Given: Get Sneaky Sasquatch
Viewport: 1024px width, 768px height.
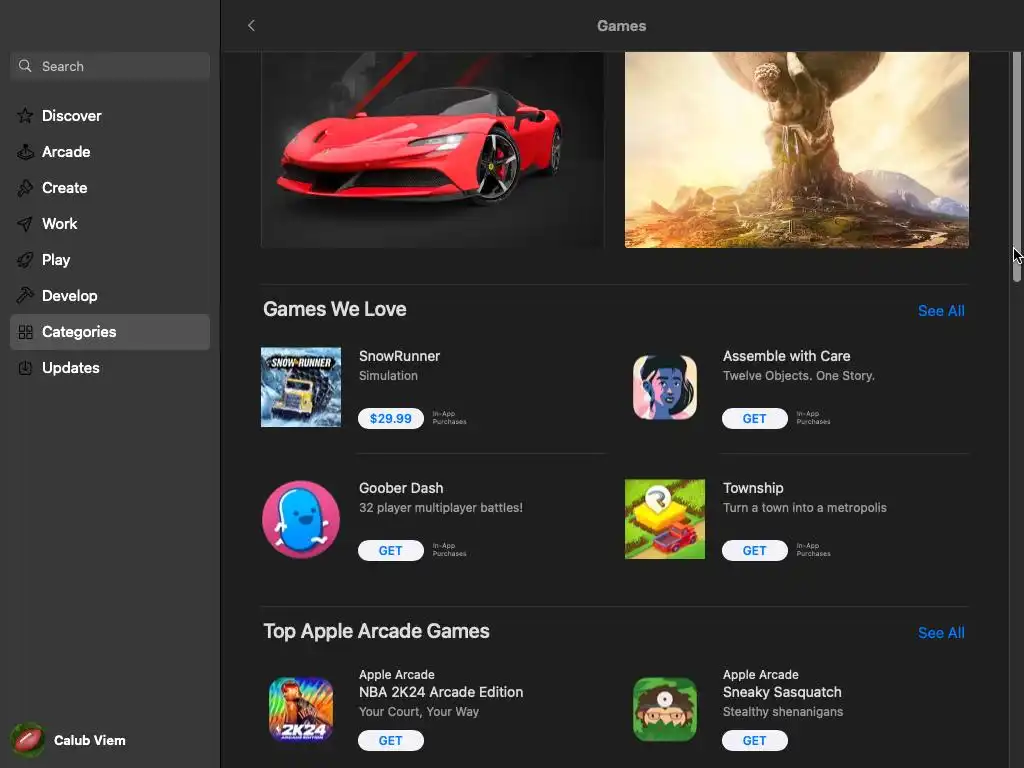Looking at the screenshot, I should [754, 741].
